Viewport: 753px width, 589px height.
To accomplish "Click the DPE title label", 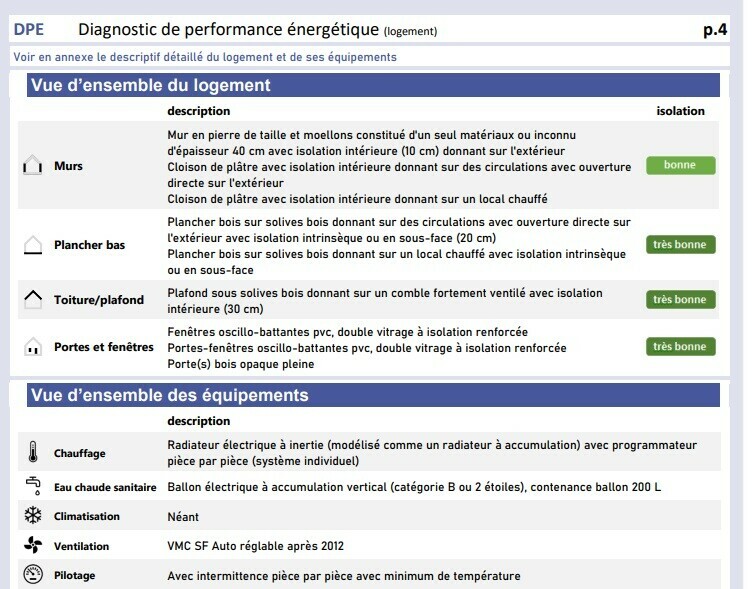I will [29, 31].
